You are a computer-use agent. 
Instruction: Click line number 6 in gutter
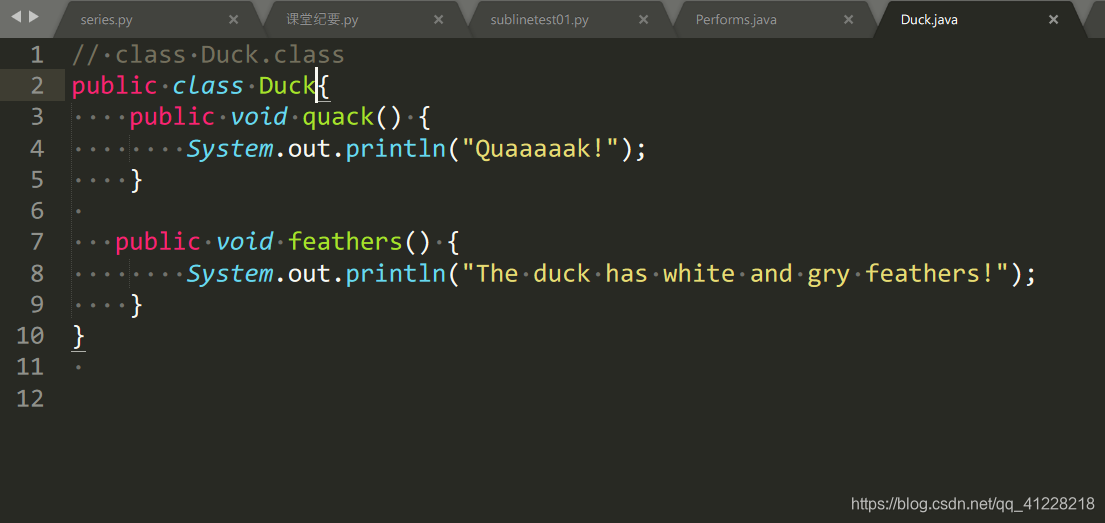click(37, 210)
